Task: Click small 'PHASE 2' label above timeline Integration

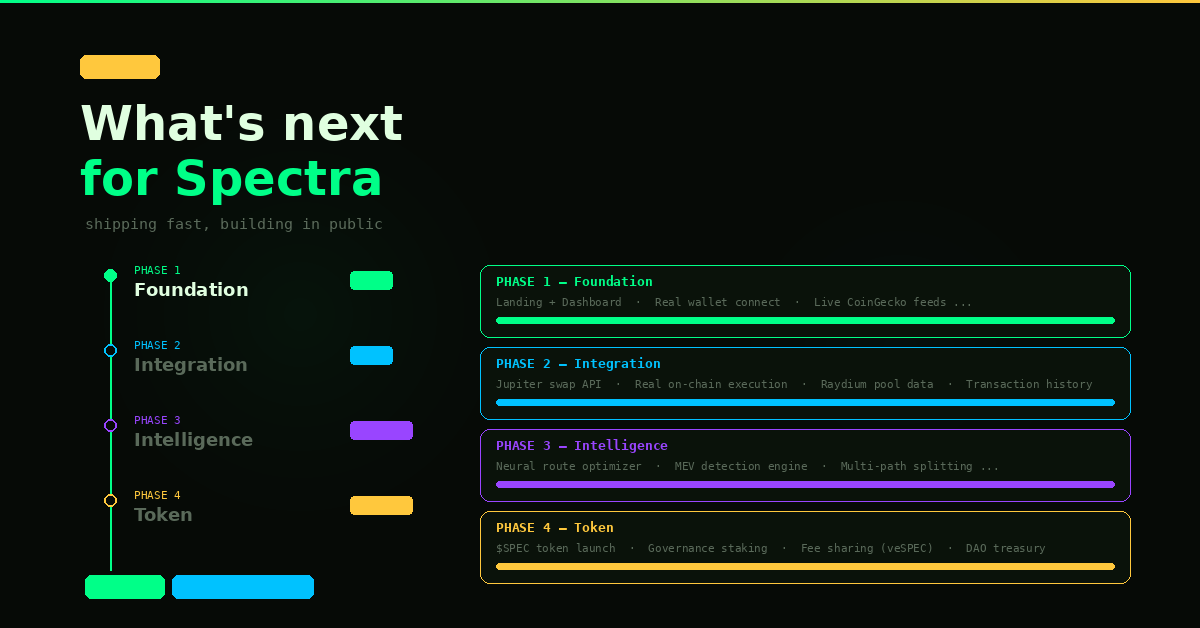Action: (x=157, y=345)
